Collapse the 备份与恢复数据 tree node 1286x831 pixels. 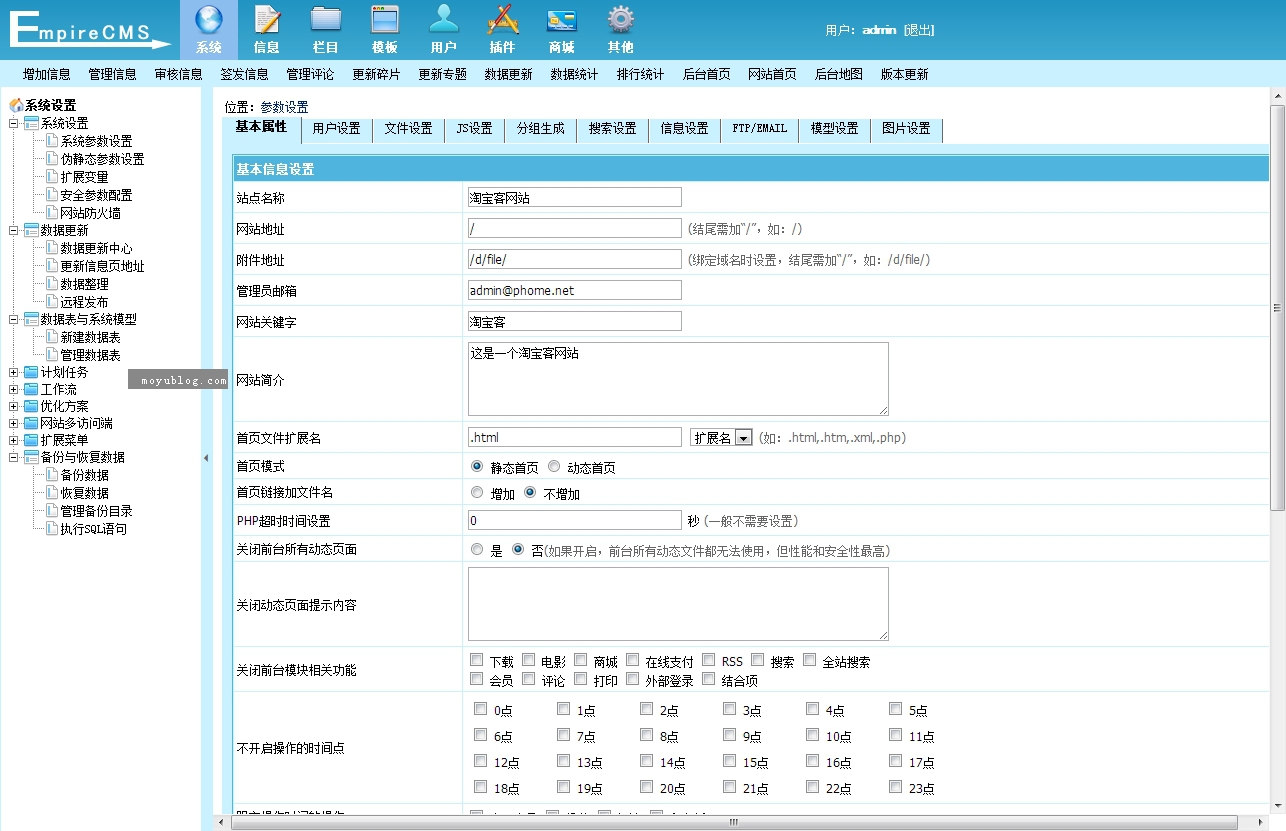click(x=14, y=457)
